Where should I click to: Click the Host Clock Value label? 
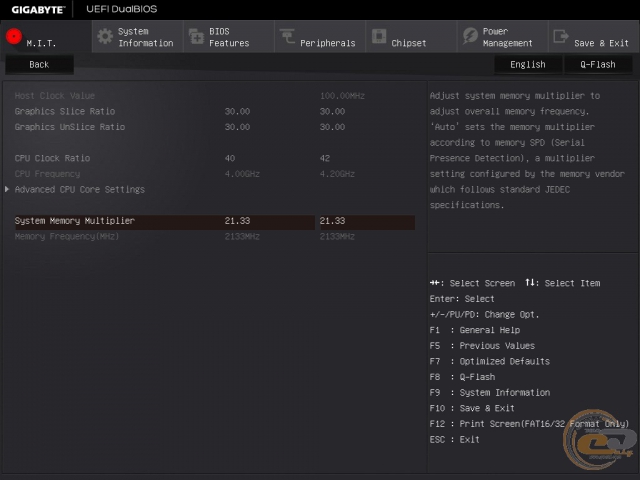click(x=55, y=96)
